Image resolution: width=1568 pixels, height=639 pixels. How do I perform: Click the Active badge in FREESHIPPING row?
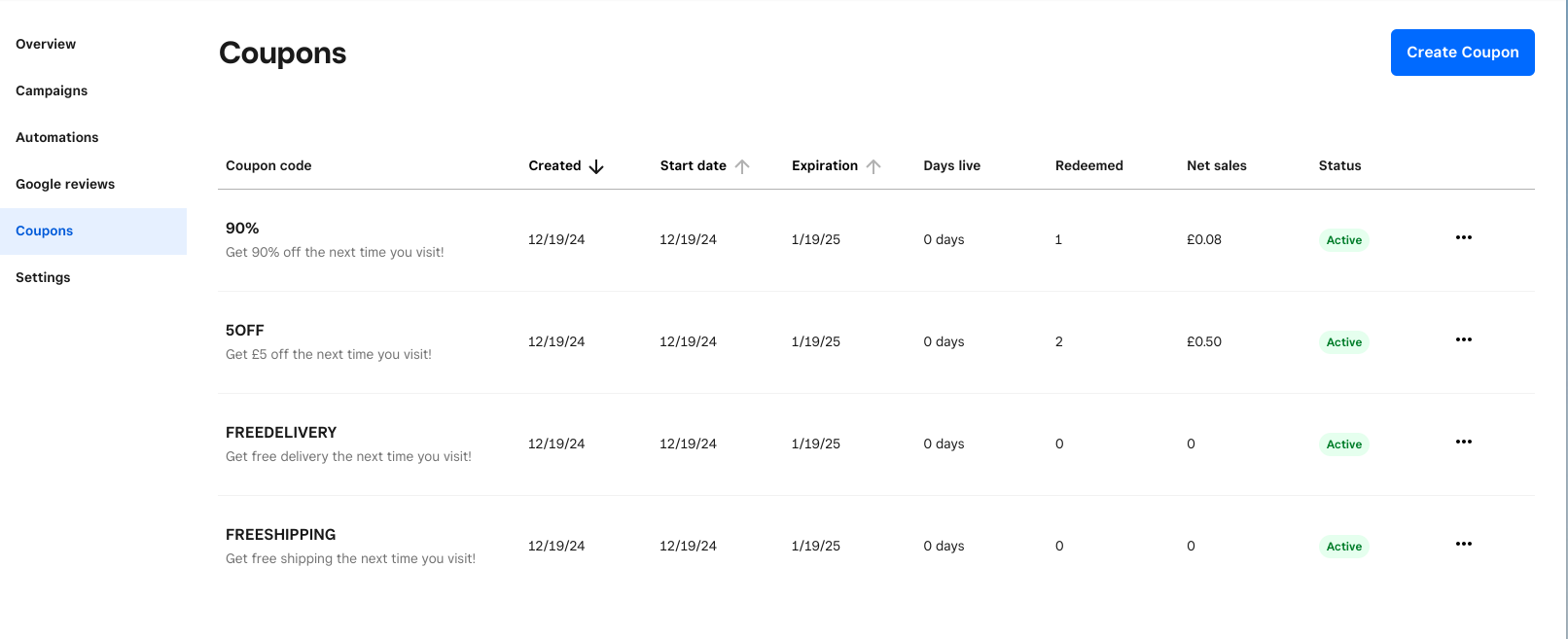click(1344, 547)
